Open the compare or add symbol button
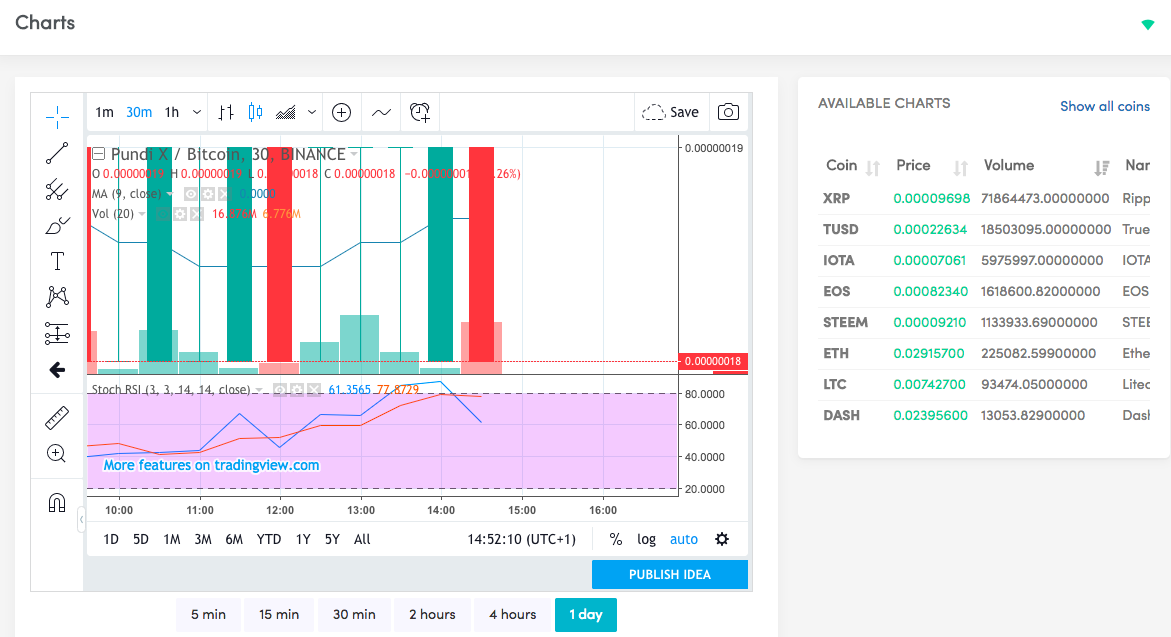 point(341,112)
